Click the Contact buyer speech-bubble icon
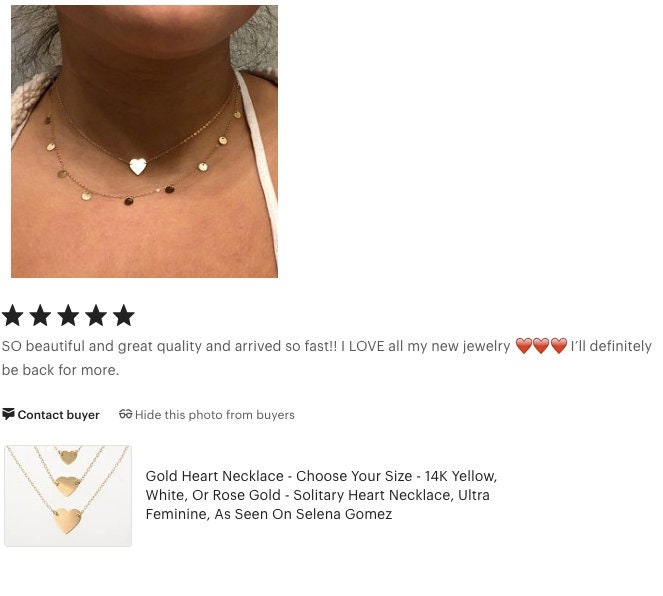The image size is (663, 596). click(x=8, y=414)
